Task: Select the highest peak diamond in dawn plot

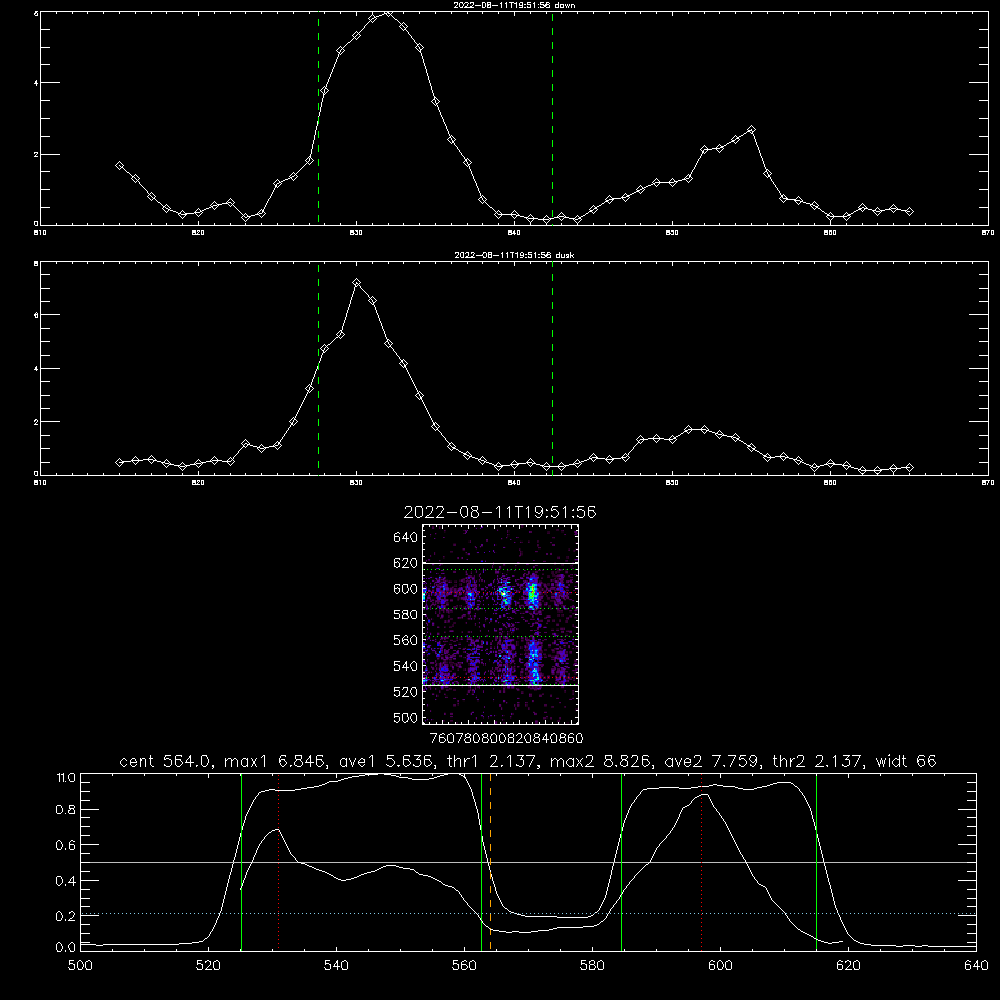Action: [388, 13]
